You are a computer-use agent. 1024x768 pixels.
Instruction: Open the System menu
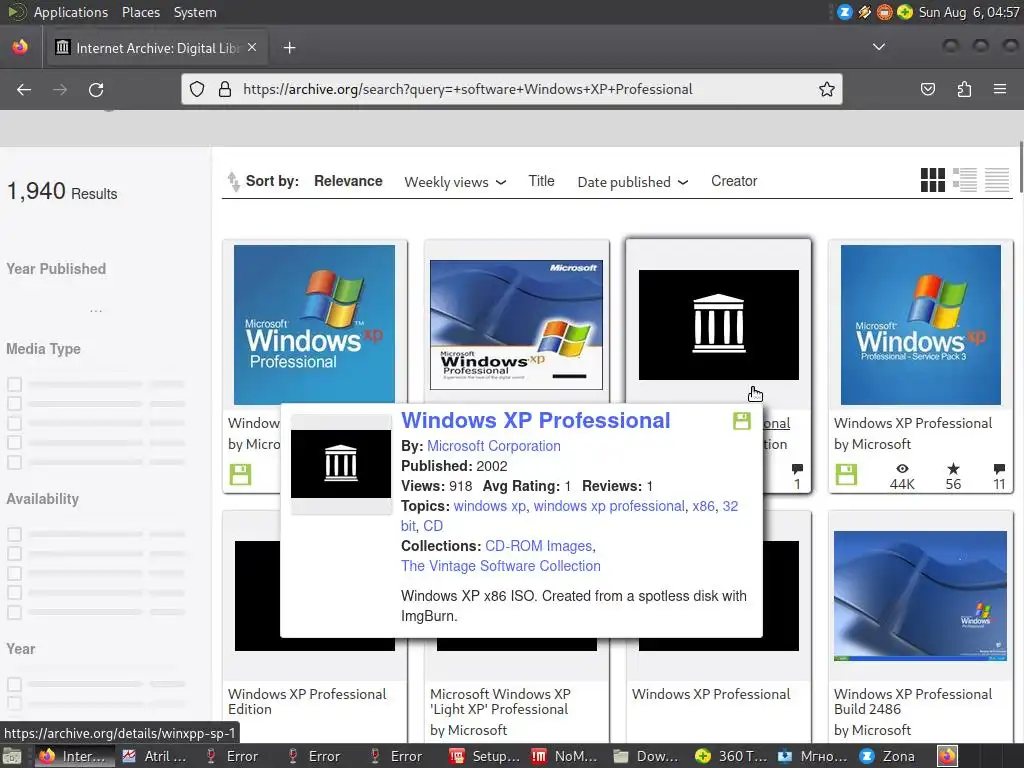[195, 12]
